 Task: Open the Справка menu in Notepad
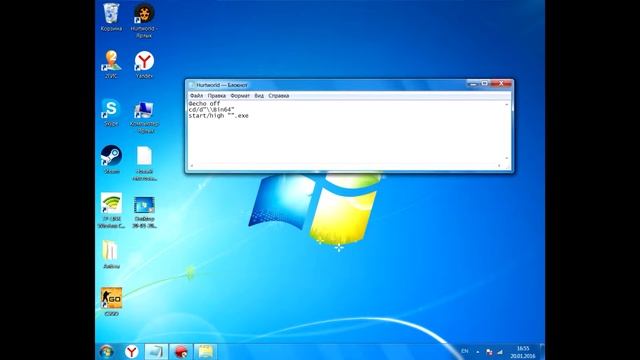[x=279, y=96]
